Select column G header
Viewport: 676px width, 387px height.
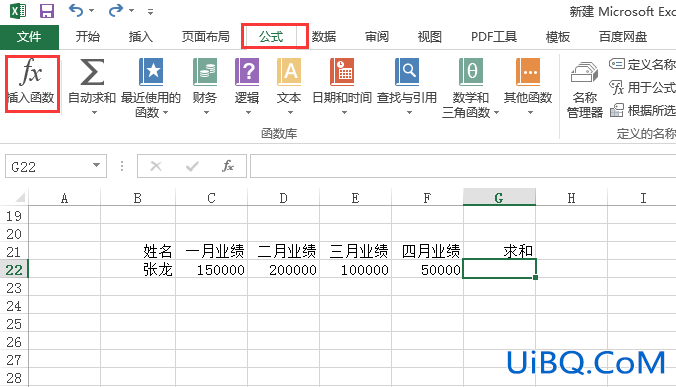499,198
